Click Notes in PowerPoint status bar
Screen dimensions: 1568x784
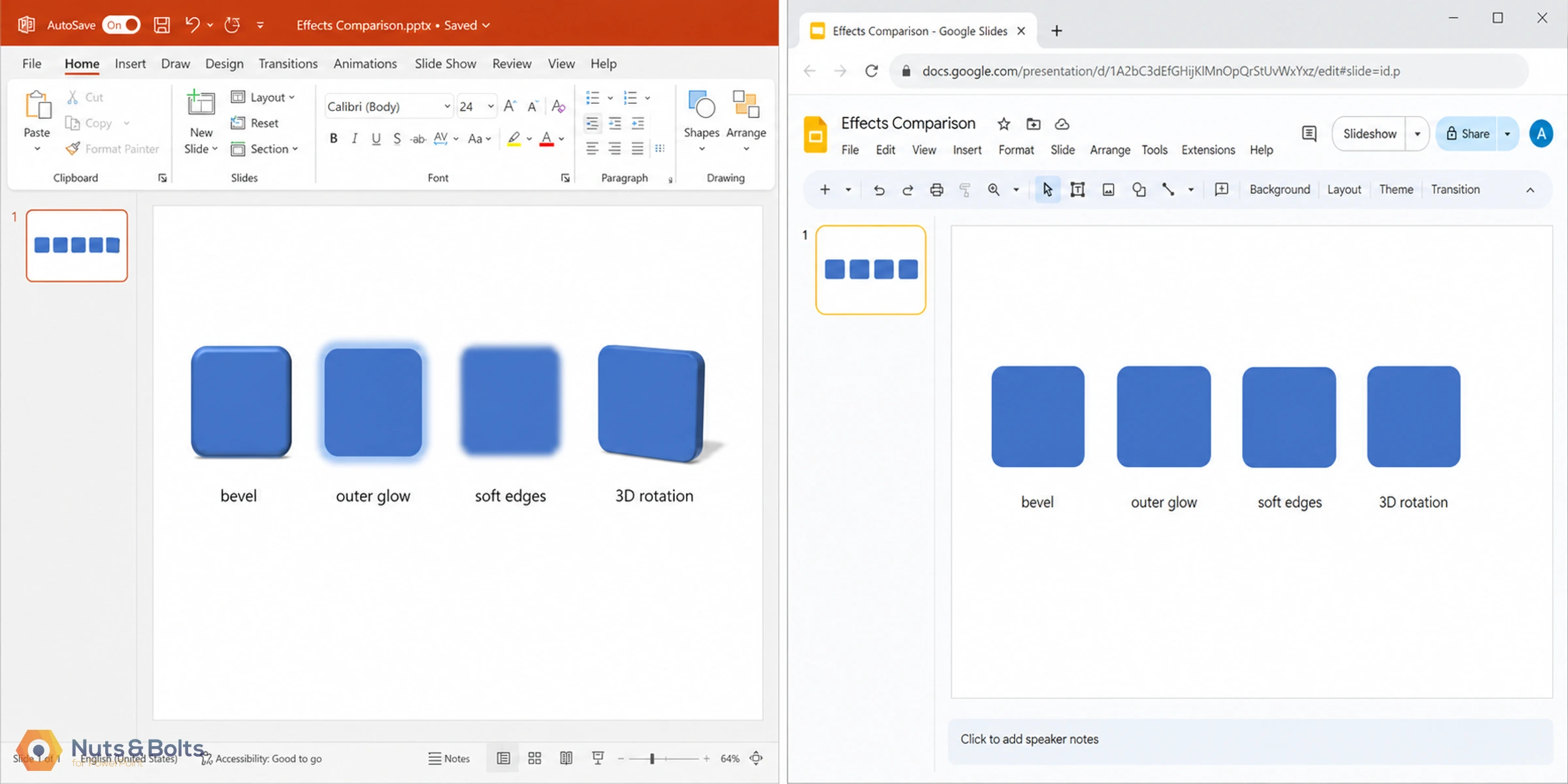tap(449, 759)
